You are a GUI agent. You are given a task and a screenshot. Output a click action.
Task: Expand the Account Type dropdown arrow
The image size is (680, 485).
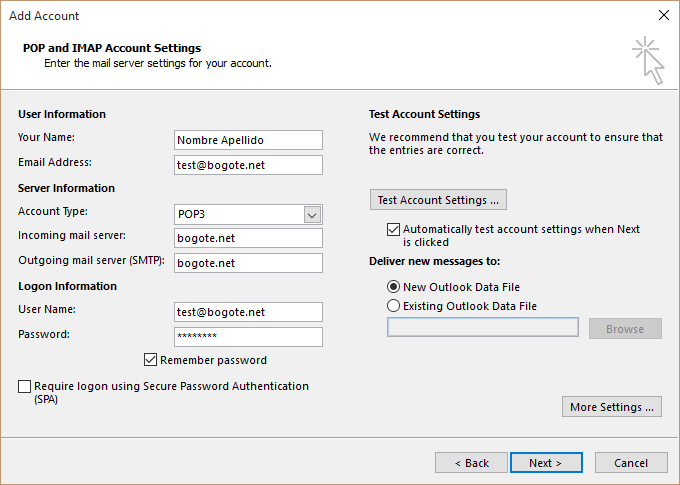coord(312,215)
